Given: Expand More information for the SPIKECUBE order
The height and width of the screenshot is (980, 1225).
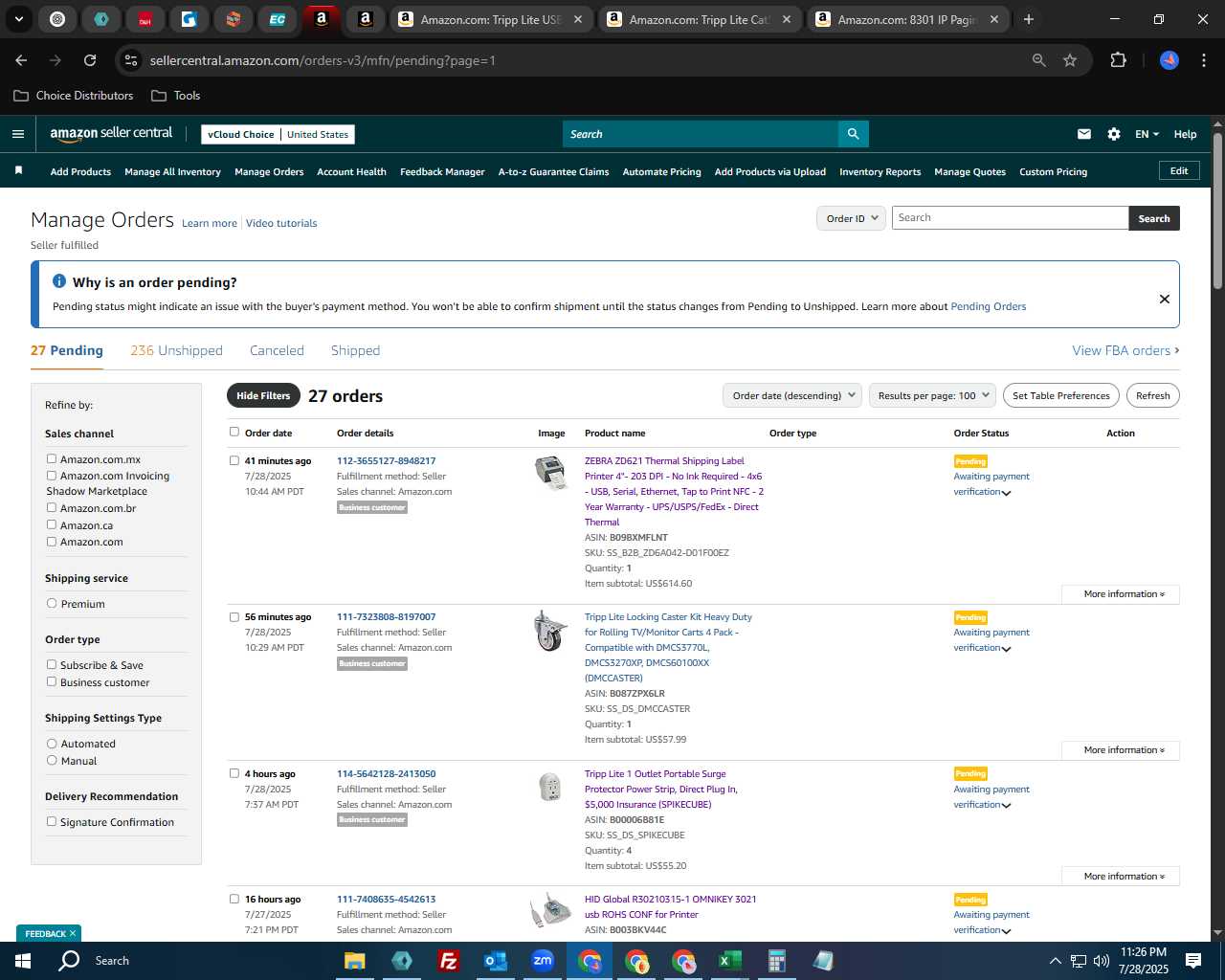Looking at the screenshot, I should coord(1121,877).
